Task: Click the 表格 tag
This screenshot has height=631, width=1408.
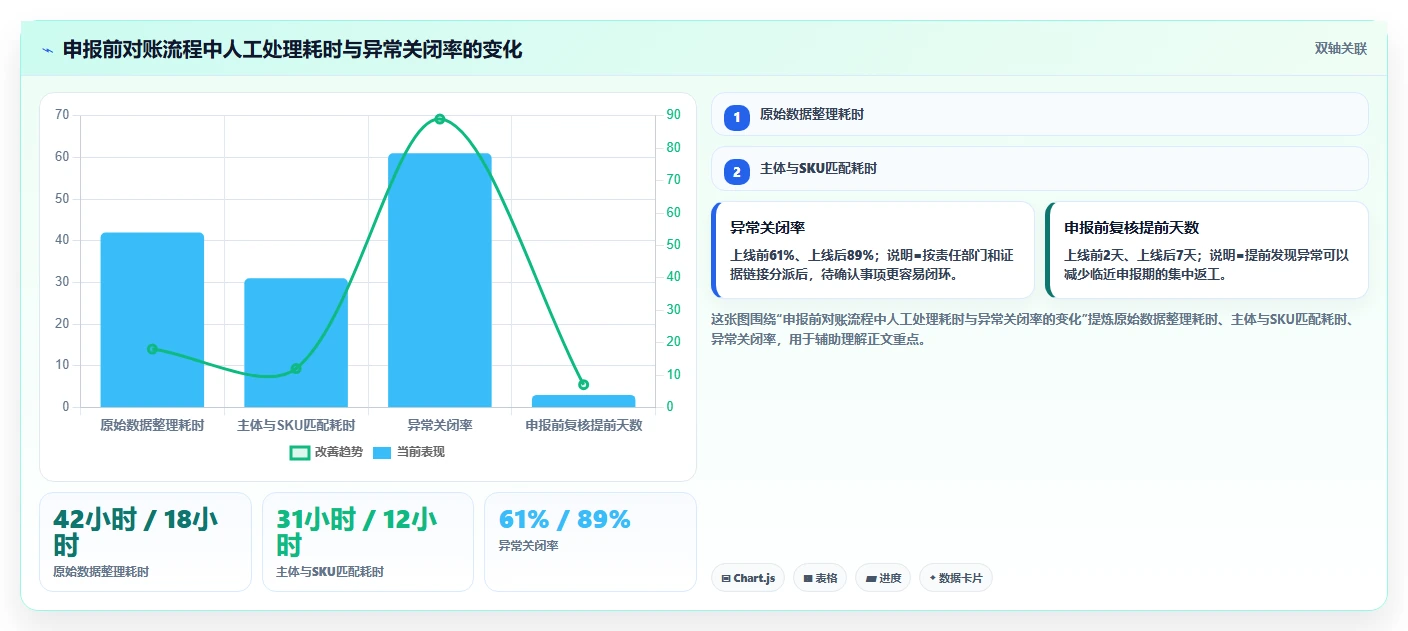Action: pos(820,578)
